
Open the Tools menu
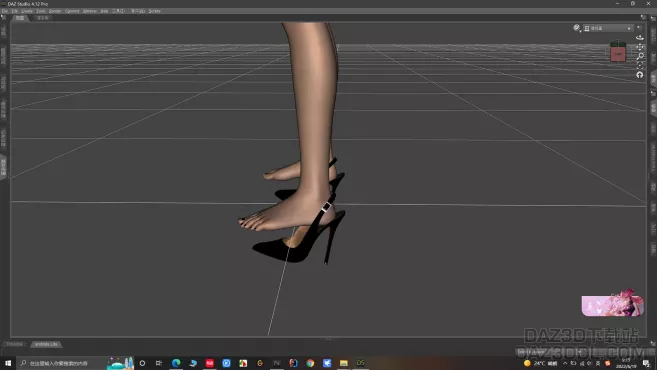tap(41, 11)
